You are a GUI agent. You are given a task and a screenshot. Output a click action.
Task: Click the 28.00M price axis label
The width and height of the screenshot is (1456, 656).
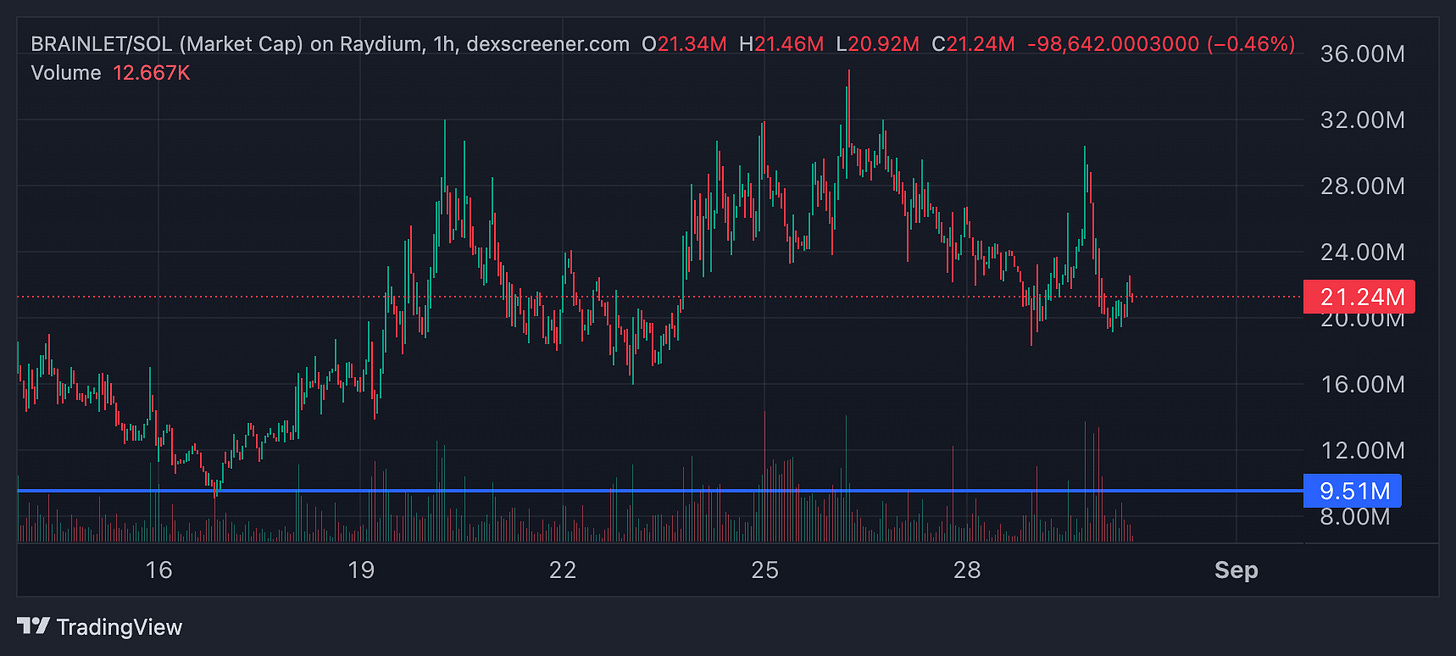tap(1362, 186)
